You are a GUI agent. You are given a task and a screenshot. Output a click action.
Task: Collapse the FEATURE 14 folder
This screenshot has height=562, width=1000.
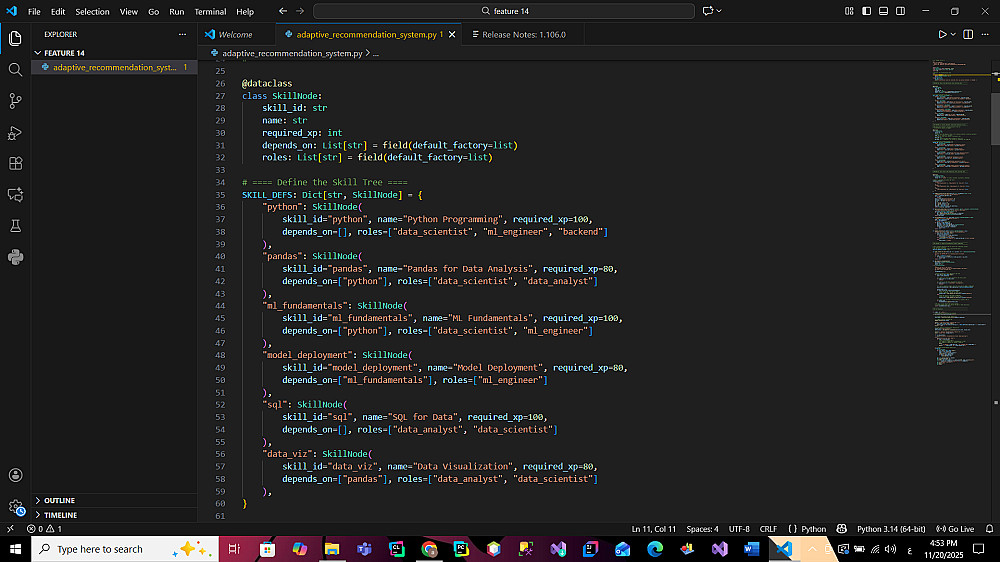64,52
